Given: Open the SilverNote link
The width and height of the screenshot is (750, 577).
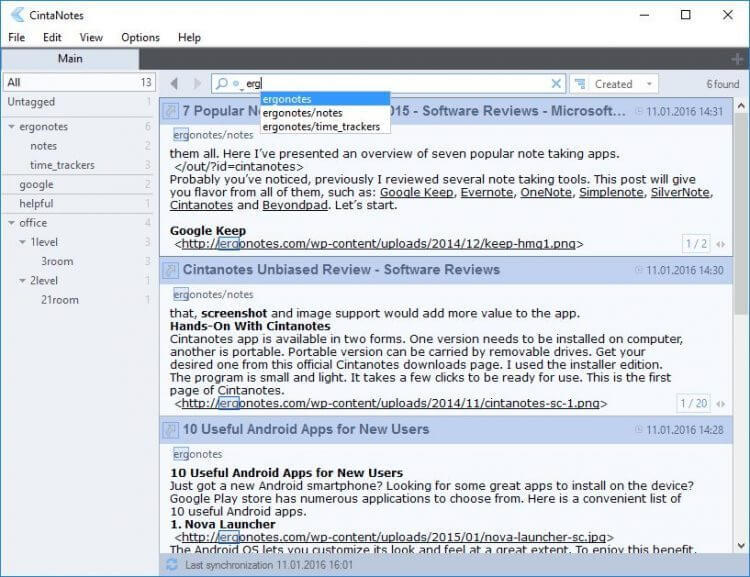Looking at the screenshot, I should click(680, 192).
